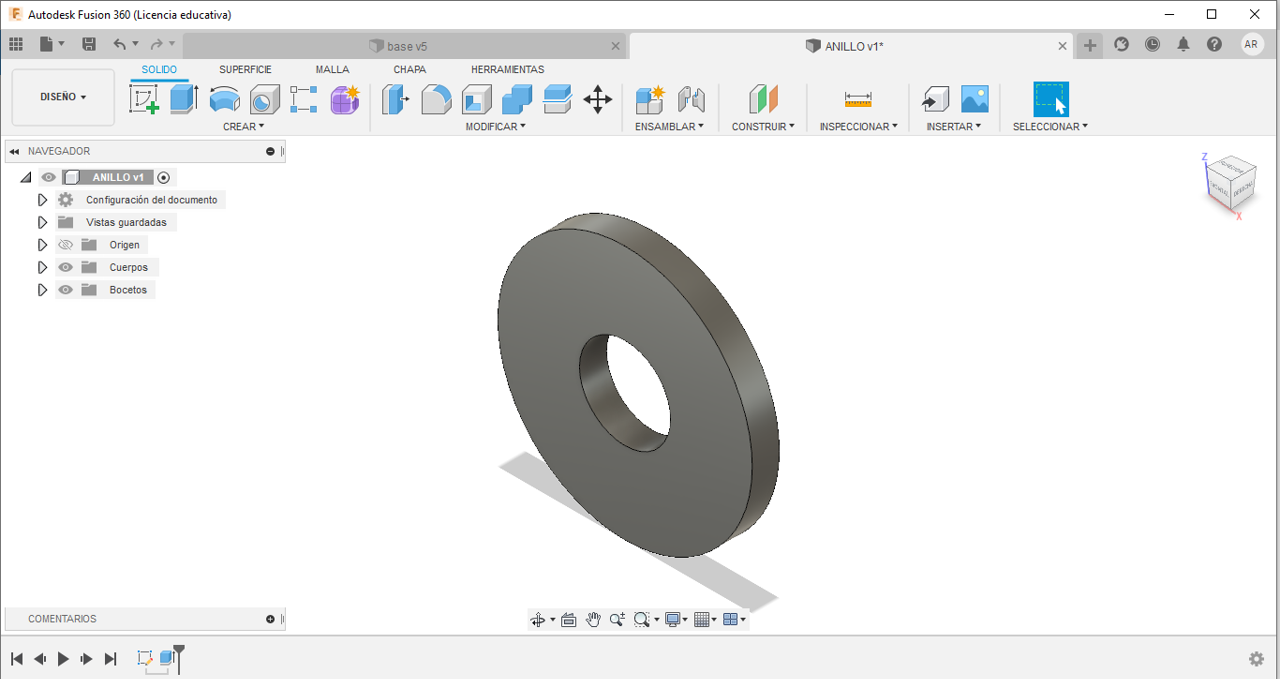Select the Press Pull tool
Screen dimensions: 1280x679
pos(396,99)
